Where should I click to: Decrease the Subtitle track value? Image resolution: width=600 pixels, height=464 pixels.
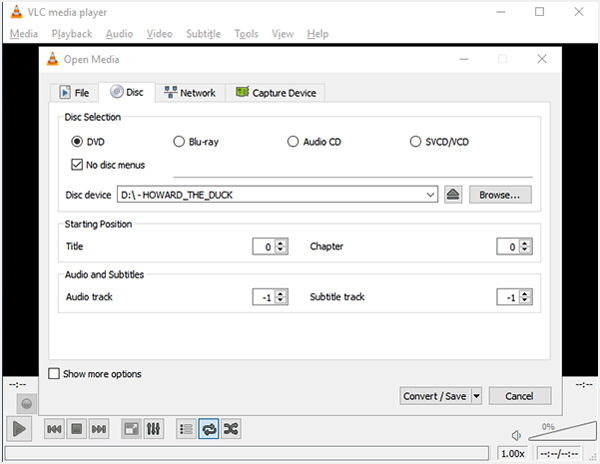coord(525,300)
